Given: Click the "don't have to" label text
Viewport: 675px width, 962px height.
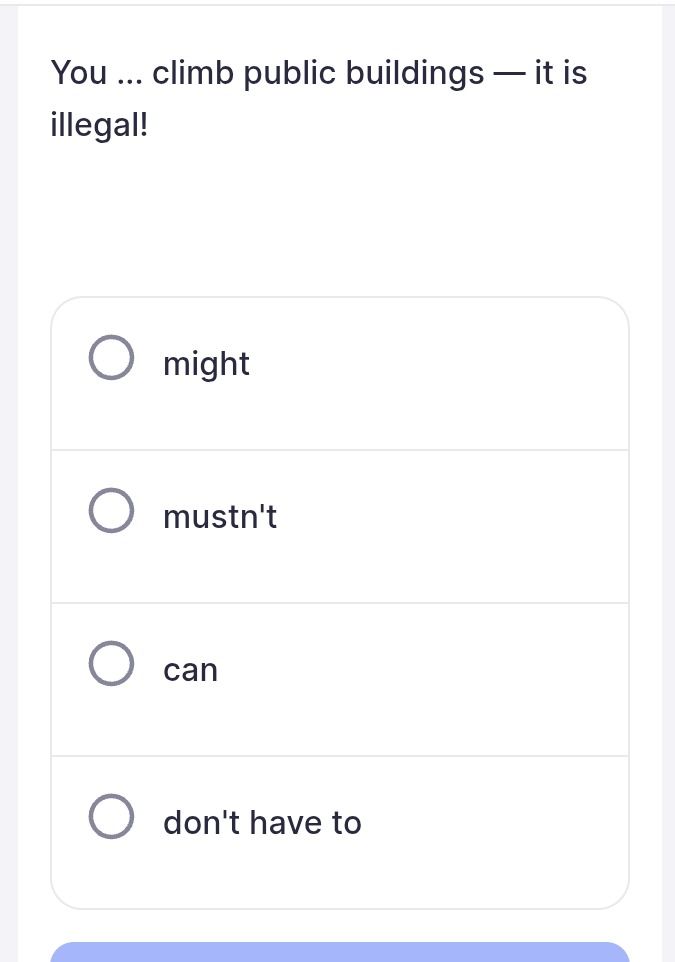Looking at the screenshot, I should tap(262, 823).
